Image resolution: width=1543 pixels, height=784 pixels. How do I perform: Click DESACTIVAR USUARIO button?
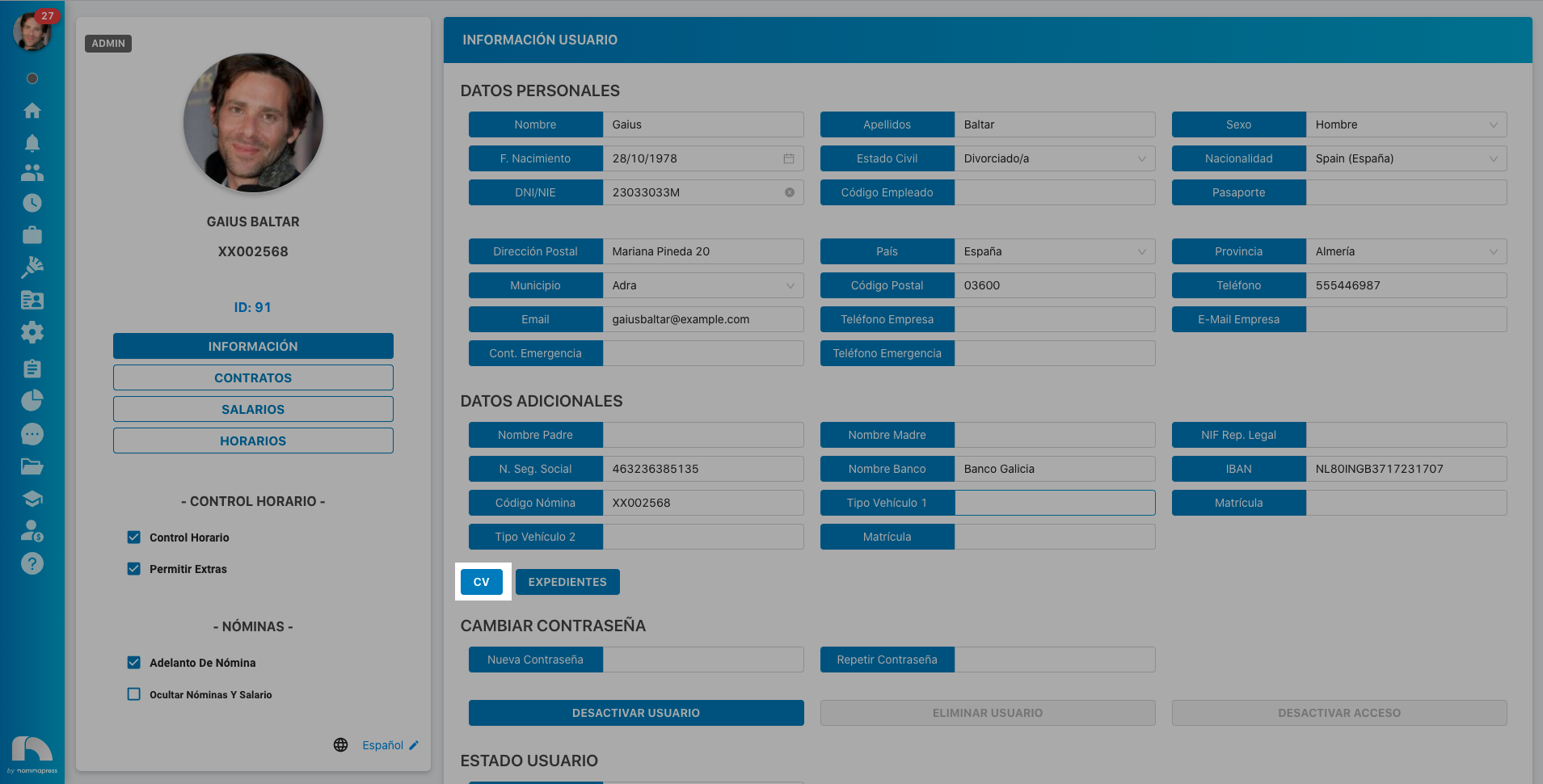tap(636, 713)
